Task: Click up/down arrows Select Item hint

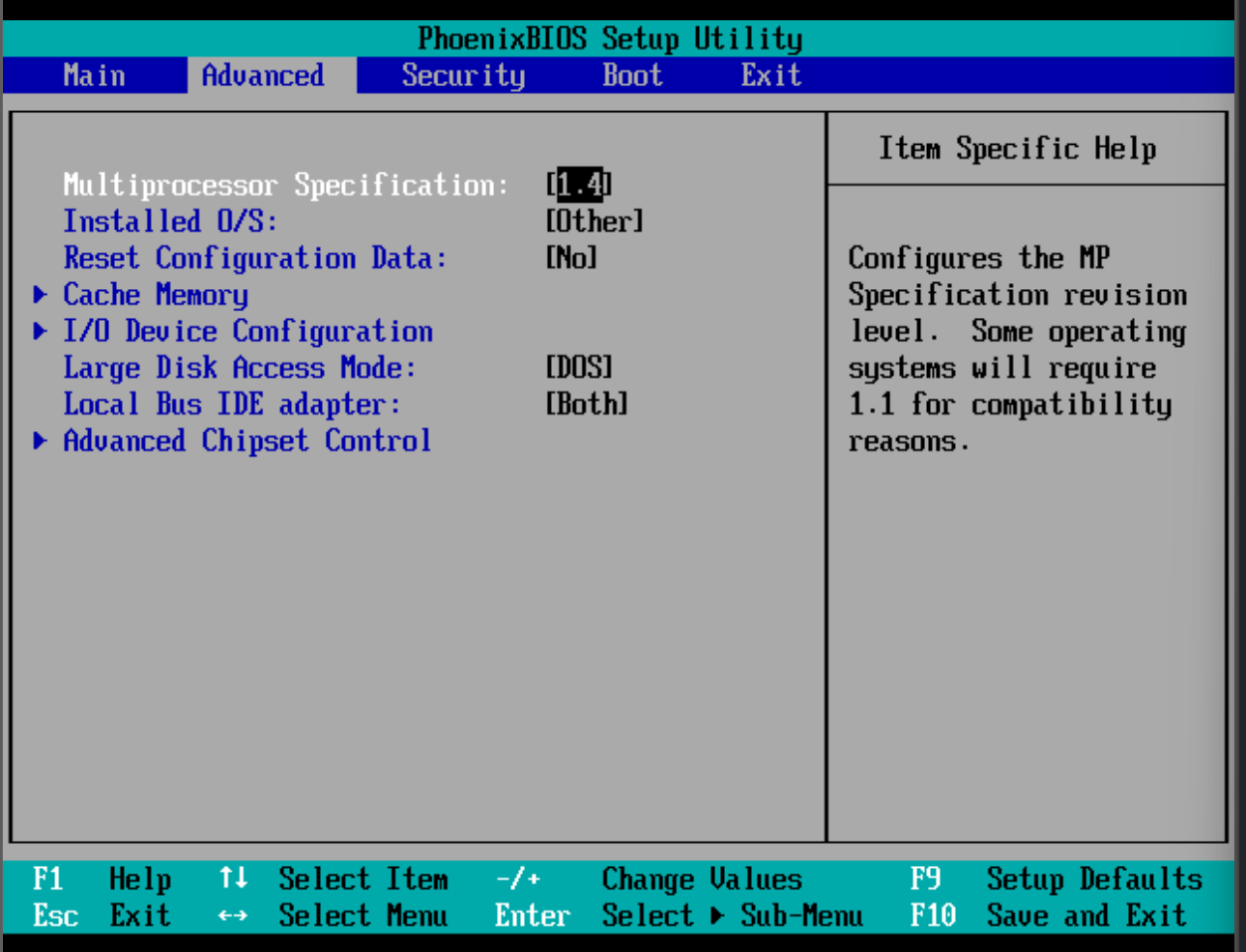Action: [x=333, y=880]
